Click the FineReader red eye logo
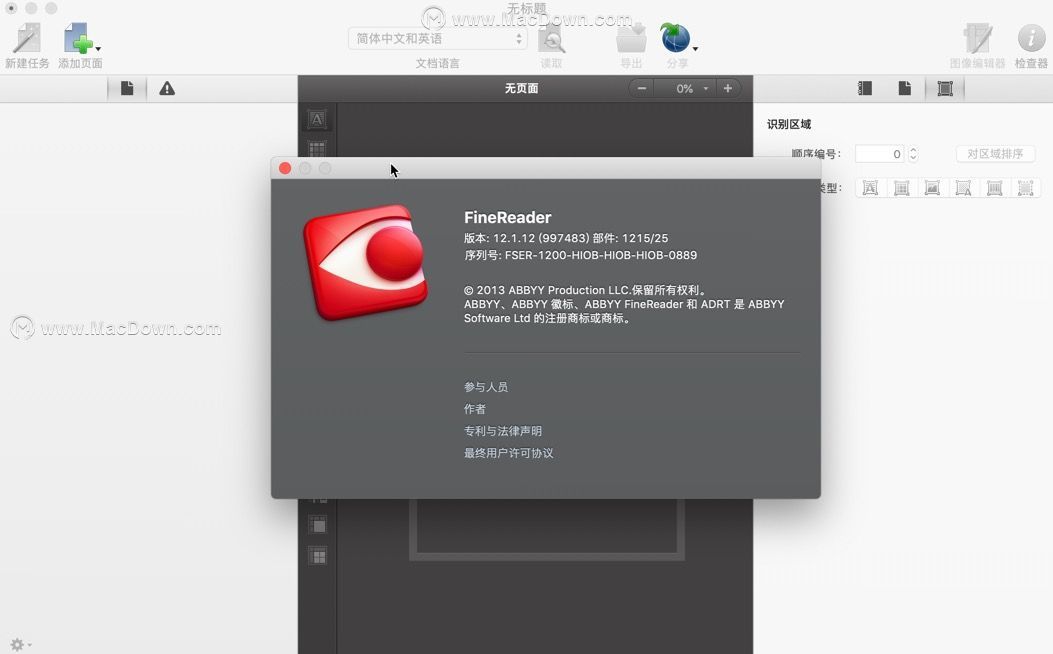 click(366, 263)
